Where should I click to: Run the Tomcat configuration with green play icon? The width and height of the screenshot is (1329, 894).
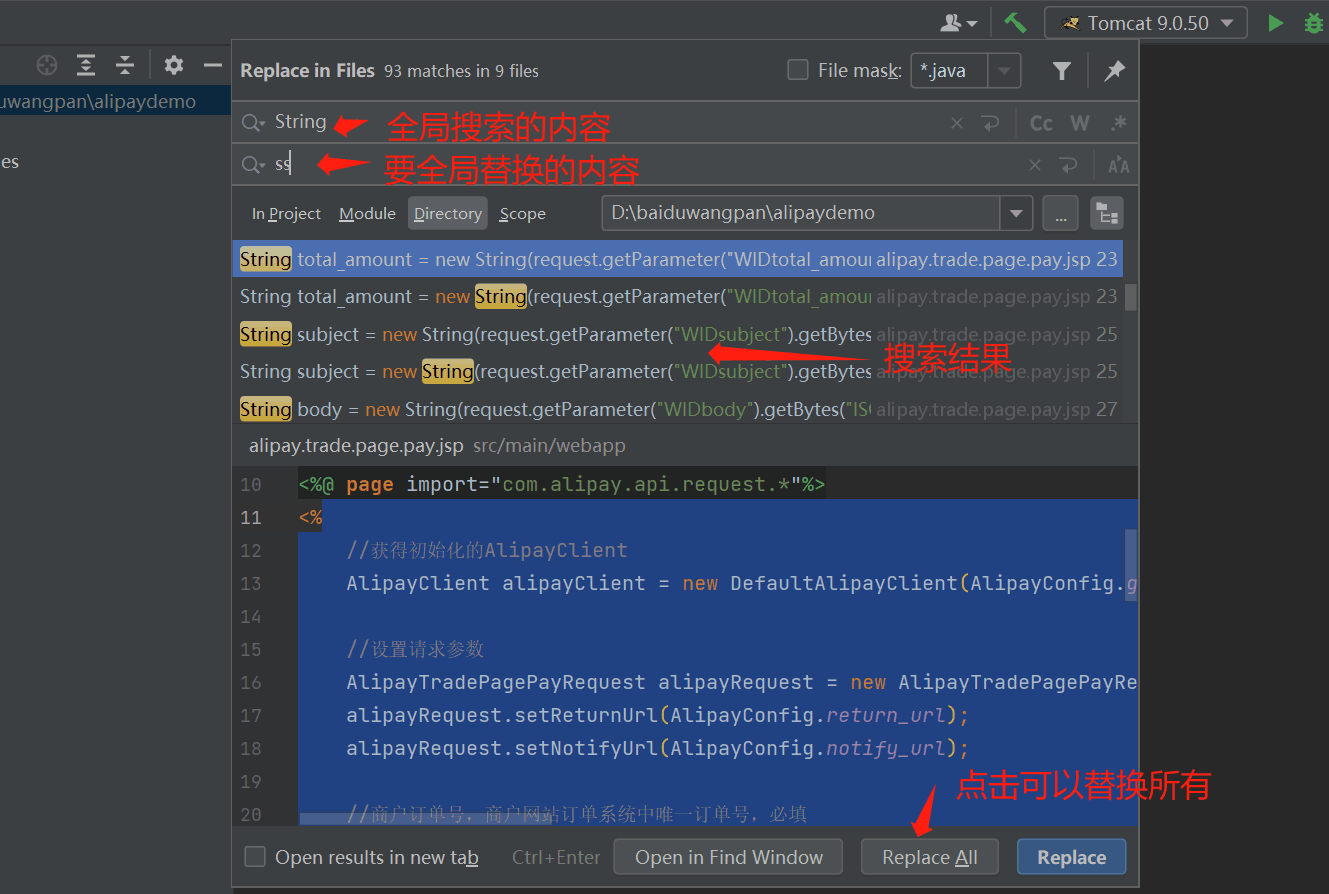pos(1275,22)
